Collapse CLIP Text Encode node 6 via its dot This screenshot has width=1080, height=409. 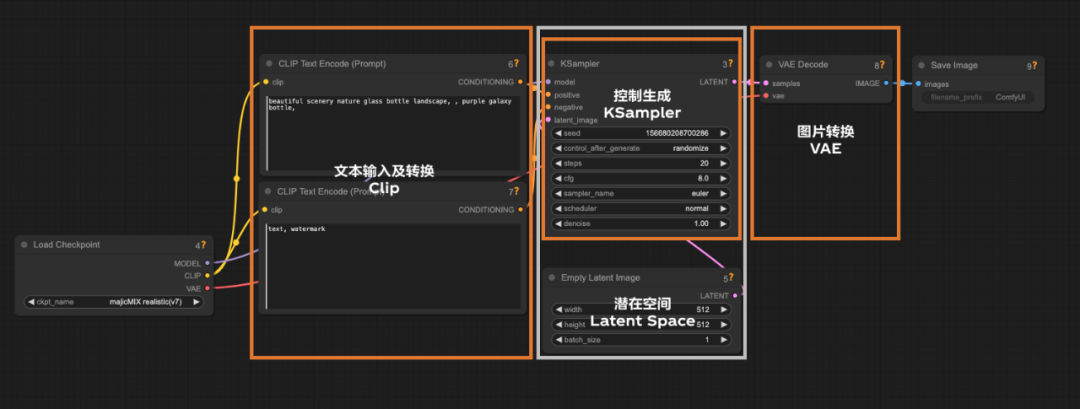pos(269,63)
